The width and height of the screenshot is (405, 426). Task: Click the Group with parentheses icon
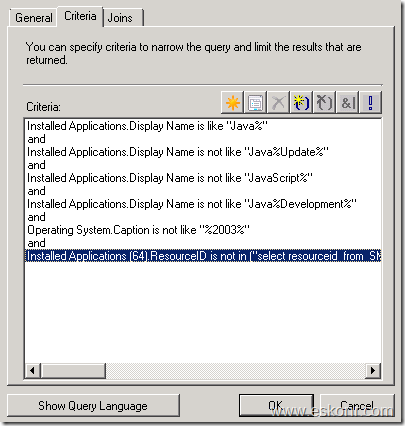[301, 102]
